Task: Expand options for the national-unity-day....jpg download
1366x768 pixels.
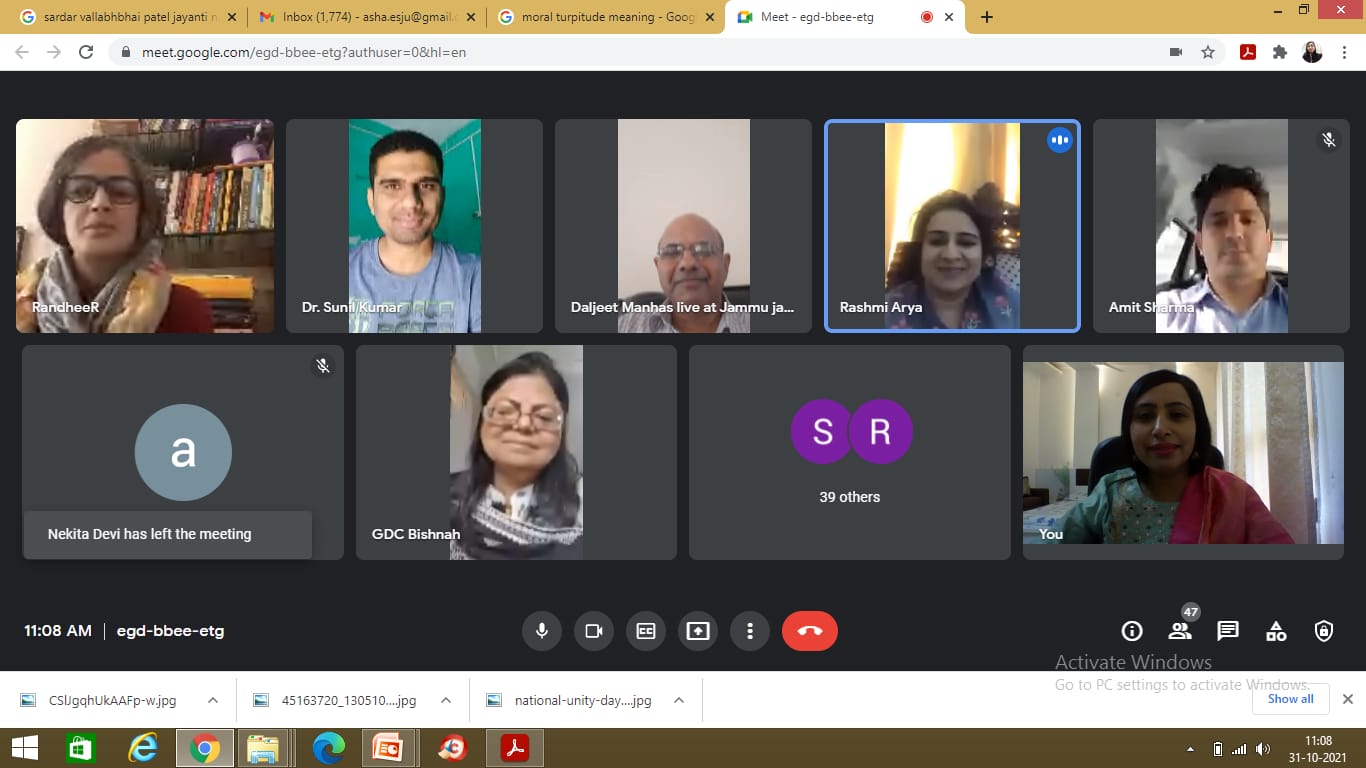Action: 679,700
